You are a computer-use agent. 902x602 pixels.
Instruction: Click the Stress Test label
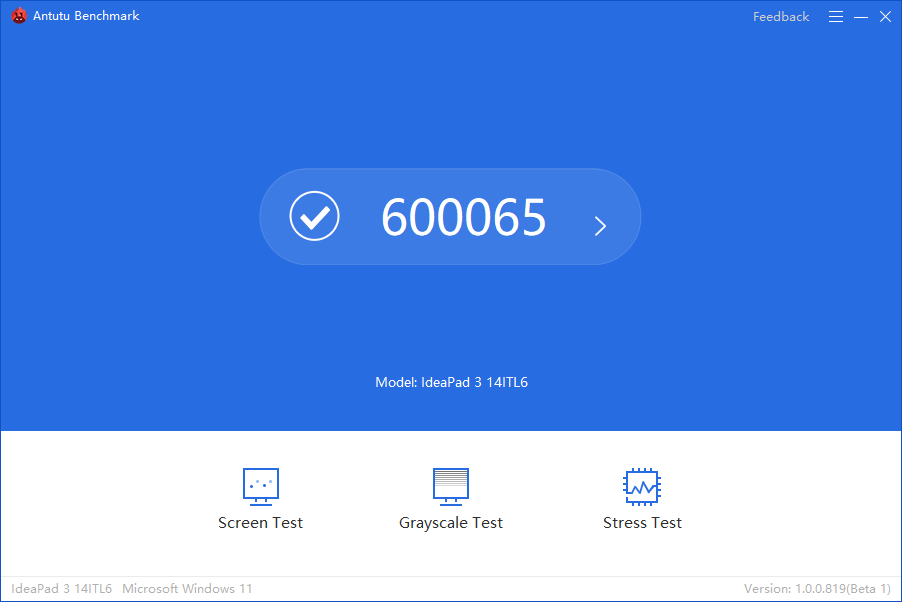pyautogui.click(x=642, y=523)
